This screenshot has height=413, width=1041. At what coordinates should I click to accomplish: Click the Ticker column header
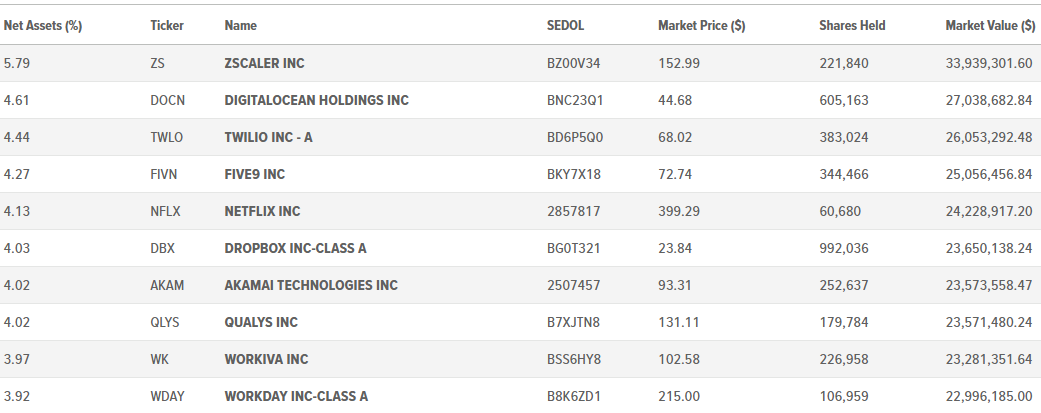coord(167,26)
